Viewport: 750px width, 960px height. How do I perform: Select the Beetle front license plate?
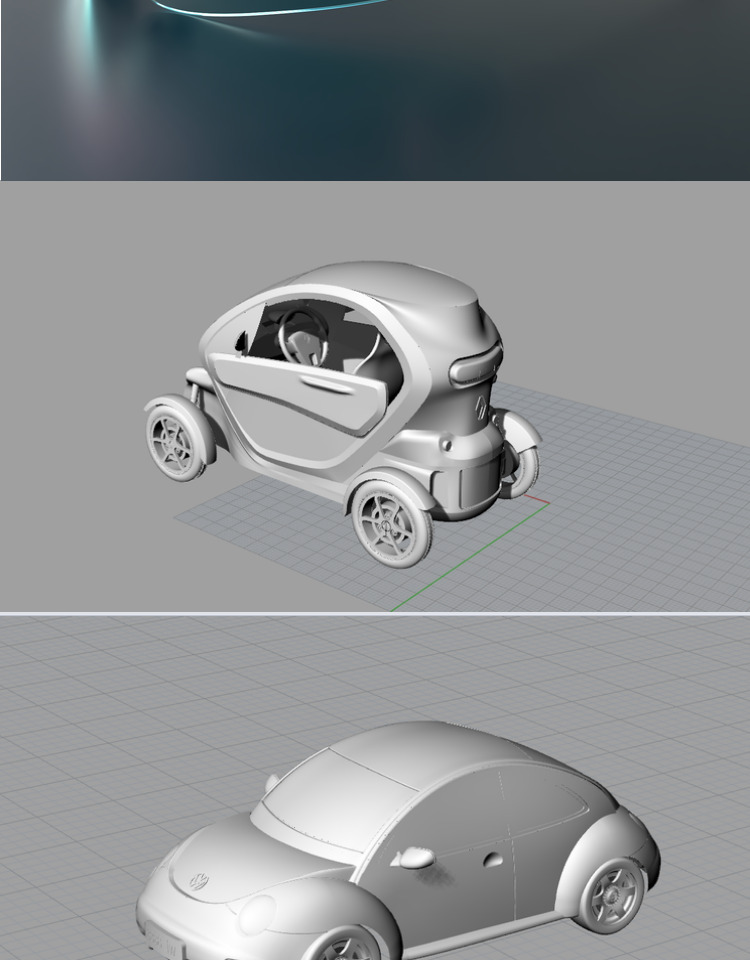click(160, 944)
